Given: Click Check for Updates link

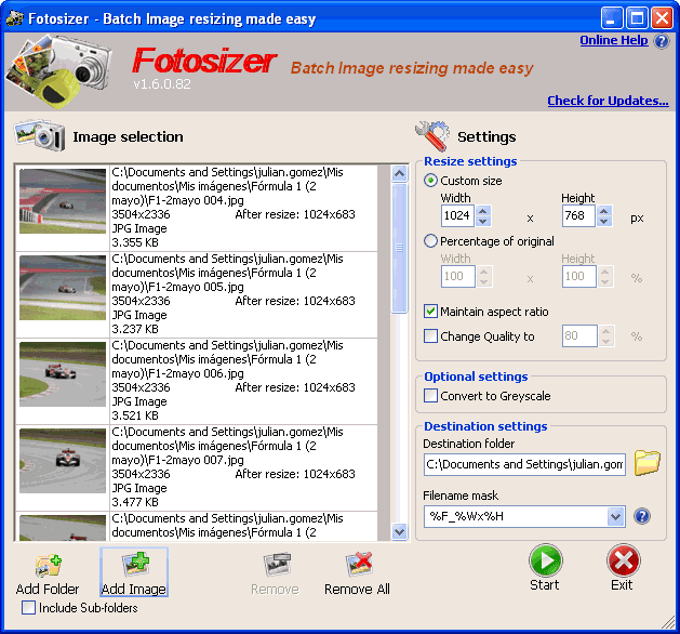Looking at the screenshot, I should click(x=608, y=101).
